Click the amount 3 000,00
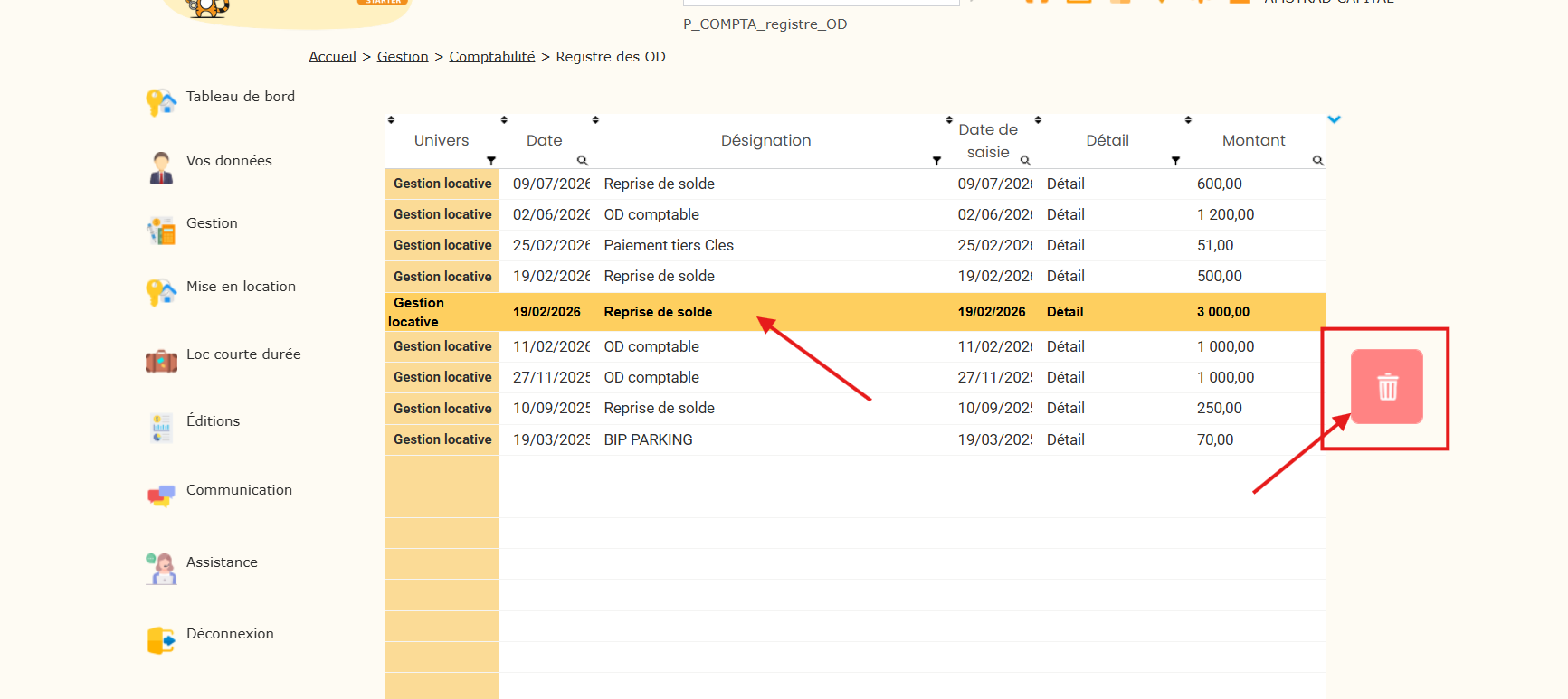The height and width of the screenshot is (699, 1568). [x=1223, y=312]
